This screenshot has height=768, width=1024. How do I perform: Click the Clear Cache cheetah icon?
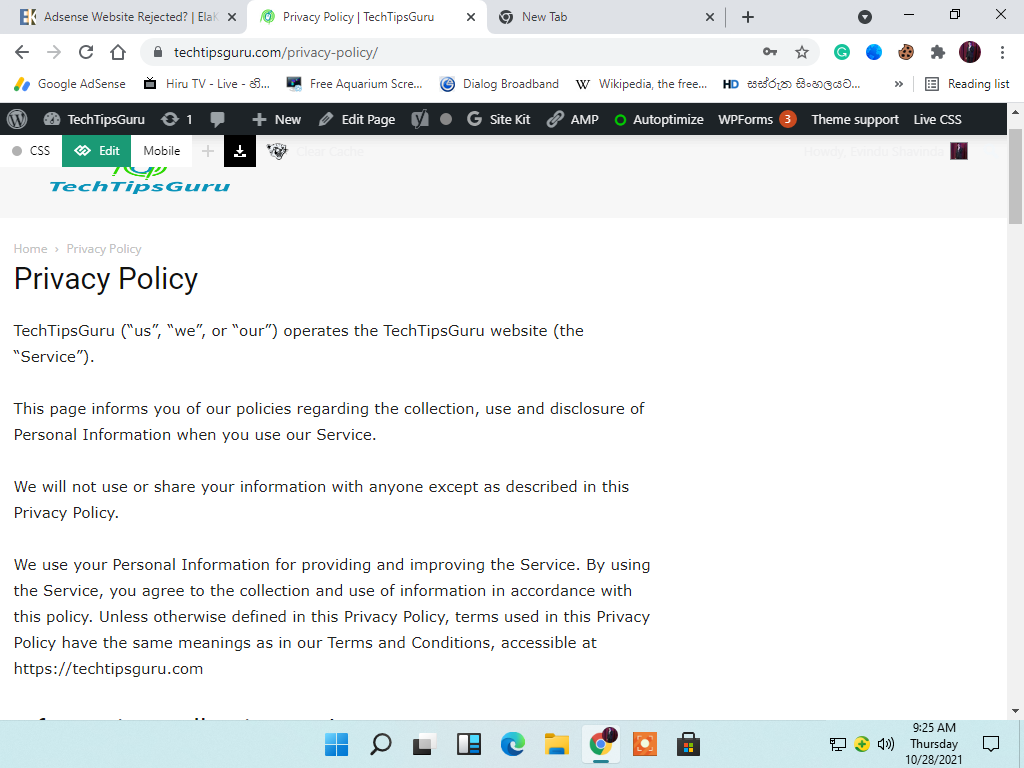[277, 152]
